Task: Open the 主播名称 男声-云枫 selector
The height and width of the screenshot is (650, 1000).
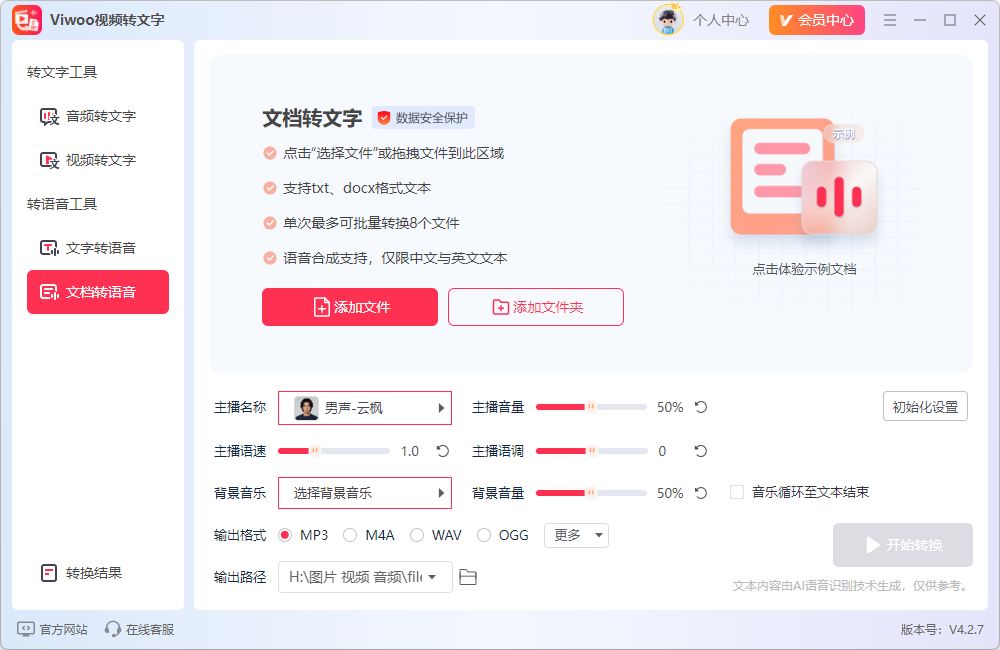Action: (365, 408)
